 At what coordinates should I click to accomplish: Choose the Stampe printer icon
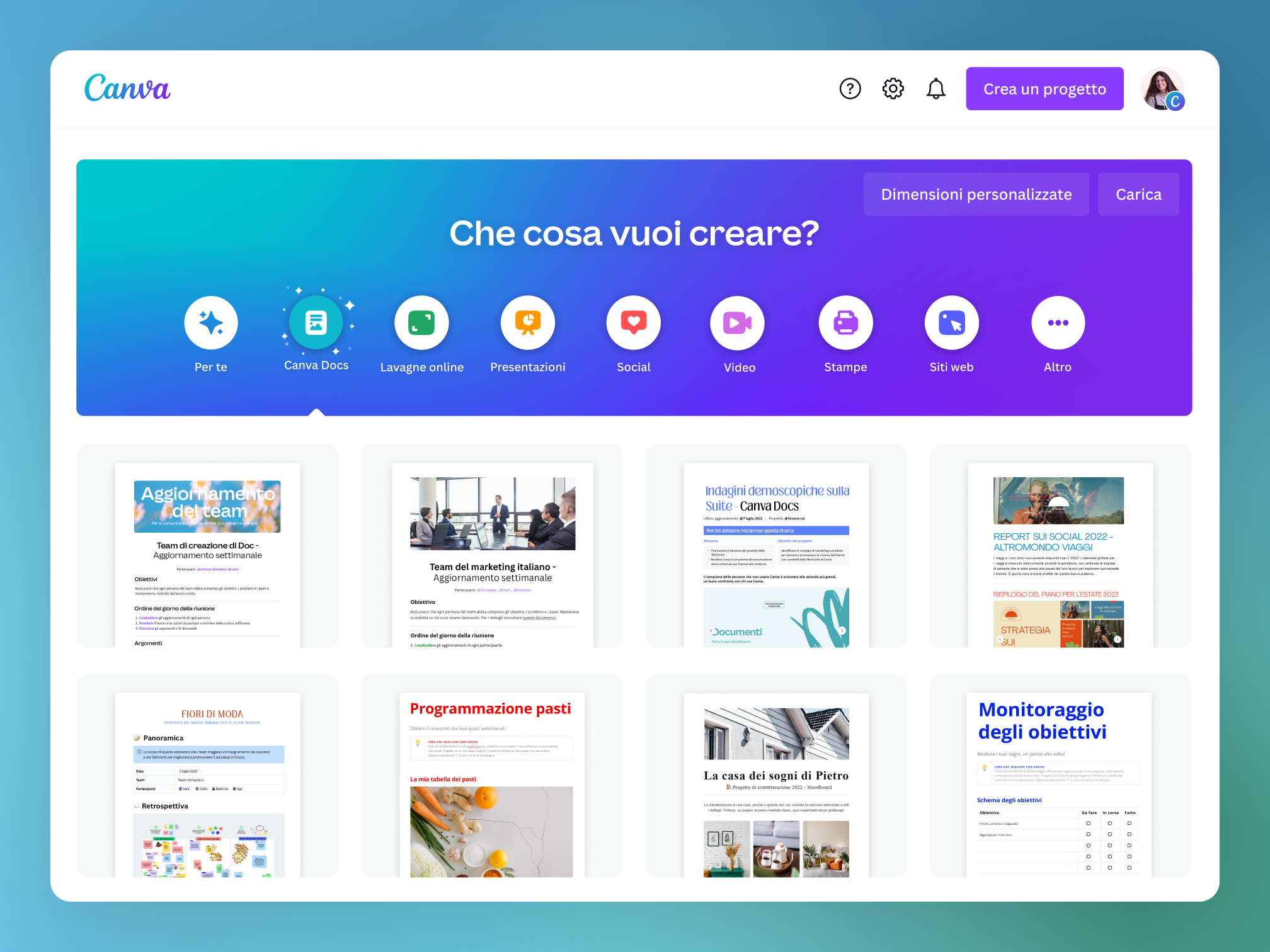coord(845,323)
